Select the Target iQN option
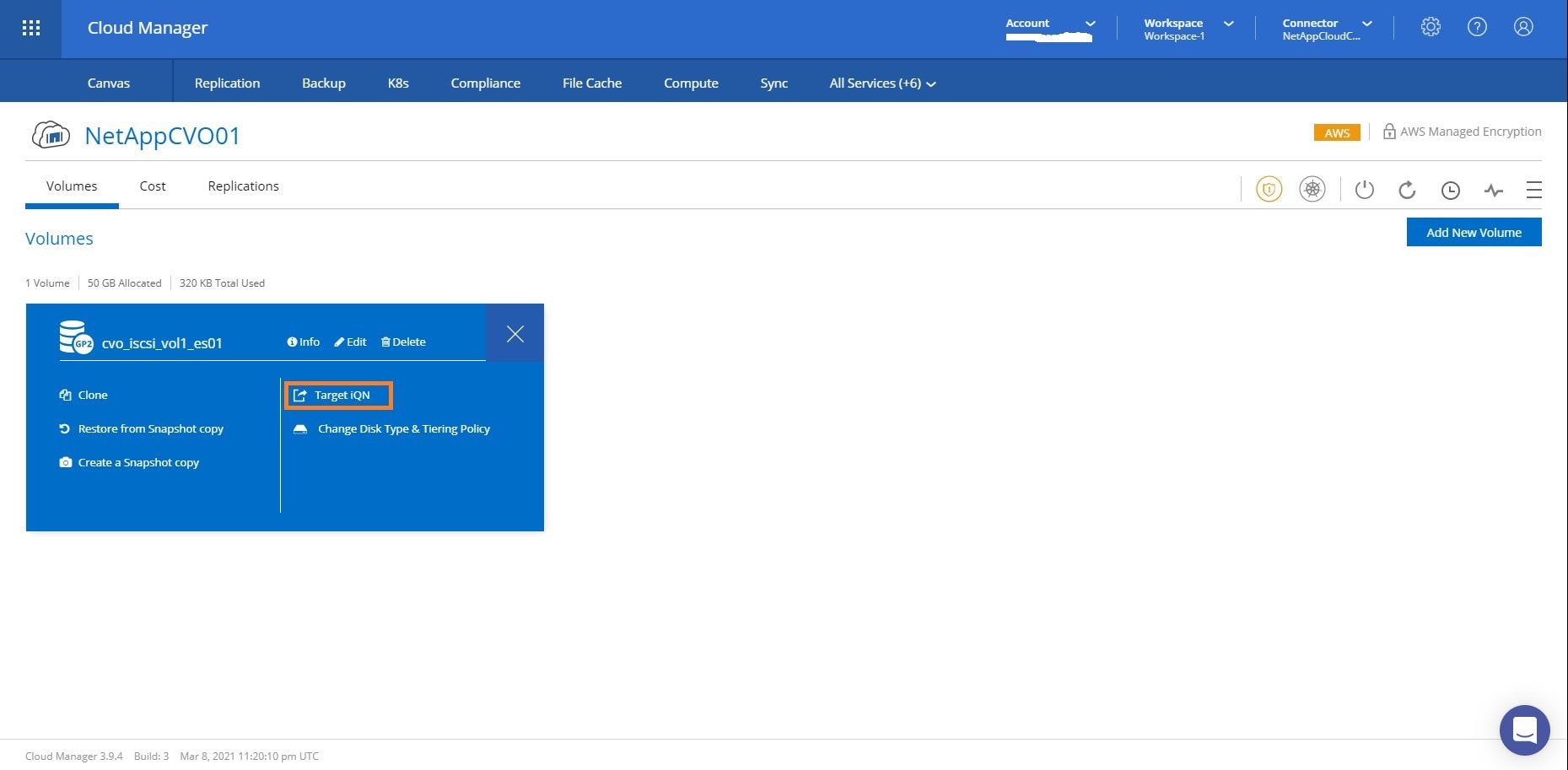This screenshot has height=770, width=1568. coord(338,396)
